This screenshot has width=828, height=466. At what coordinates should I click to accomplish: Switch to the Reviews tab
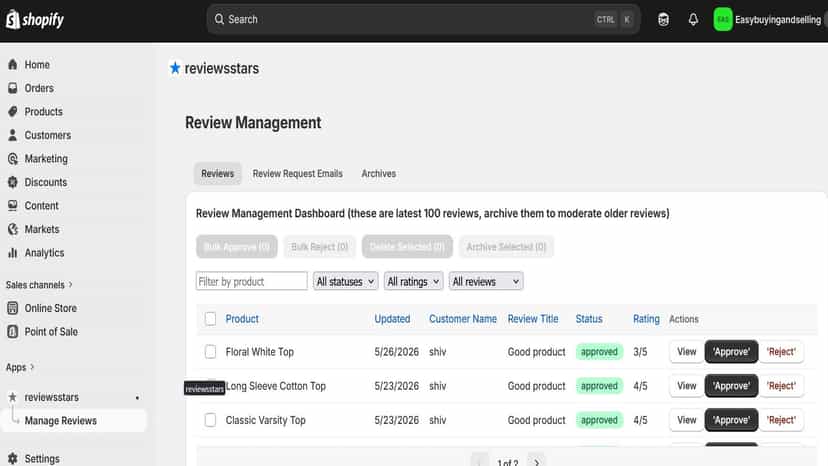pos(218,174)
